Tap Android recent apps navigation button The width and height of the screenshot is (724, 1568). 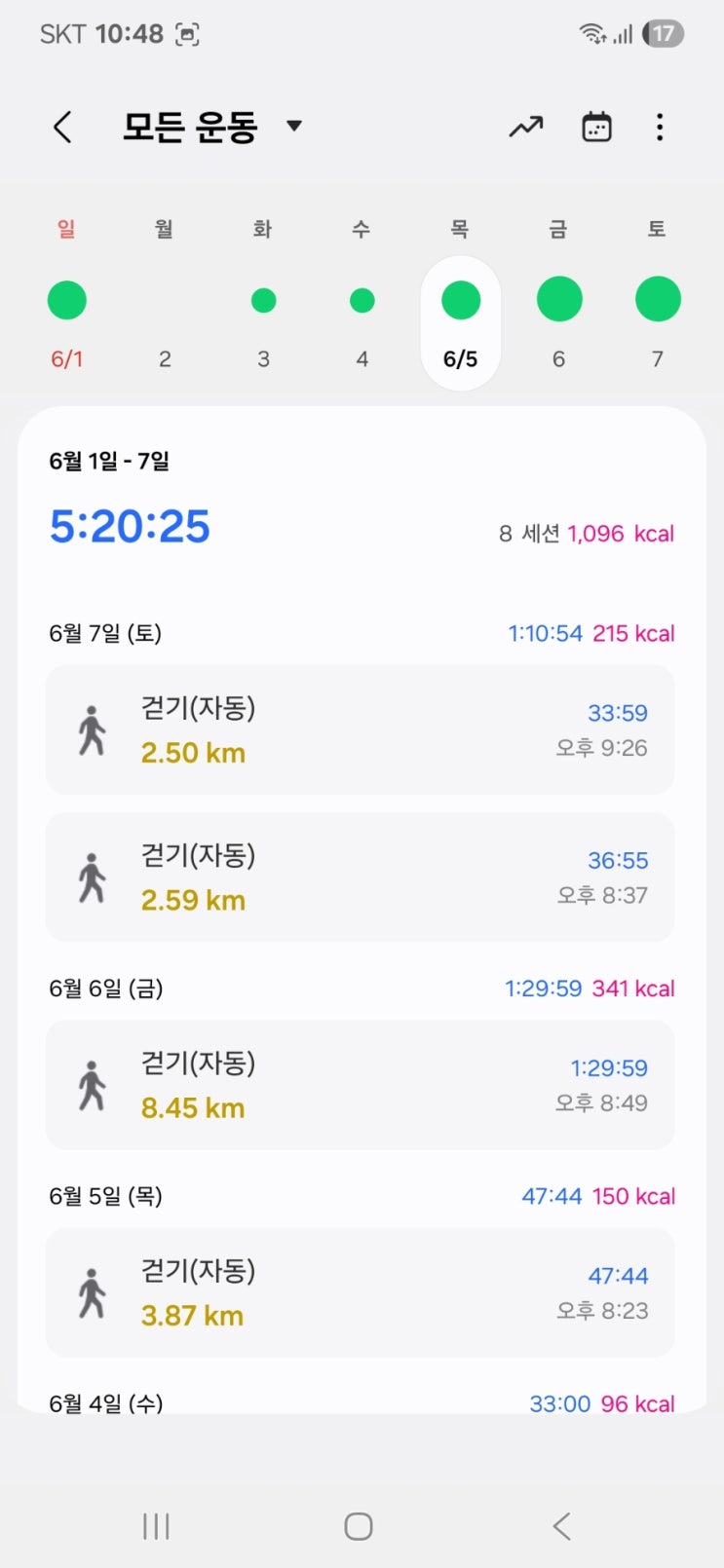point(156,1526)
